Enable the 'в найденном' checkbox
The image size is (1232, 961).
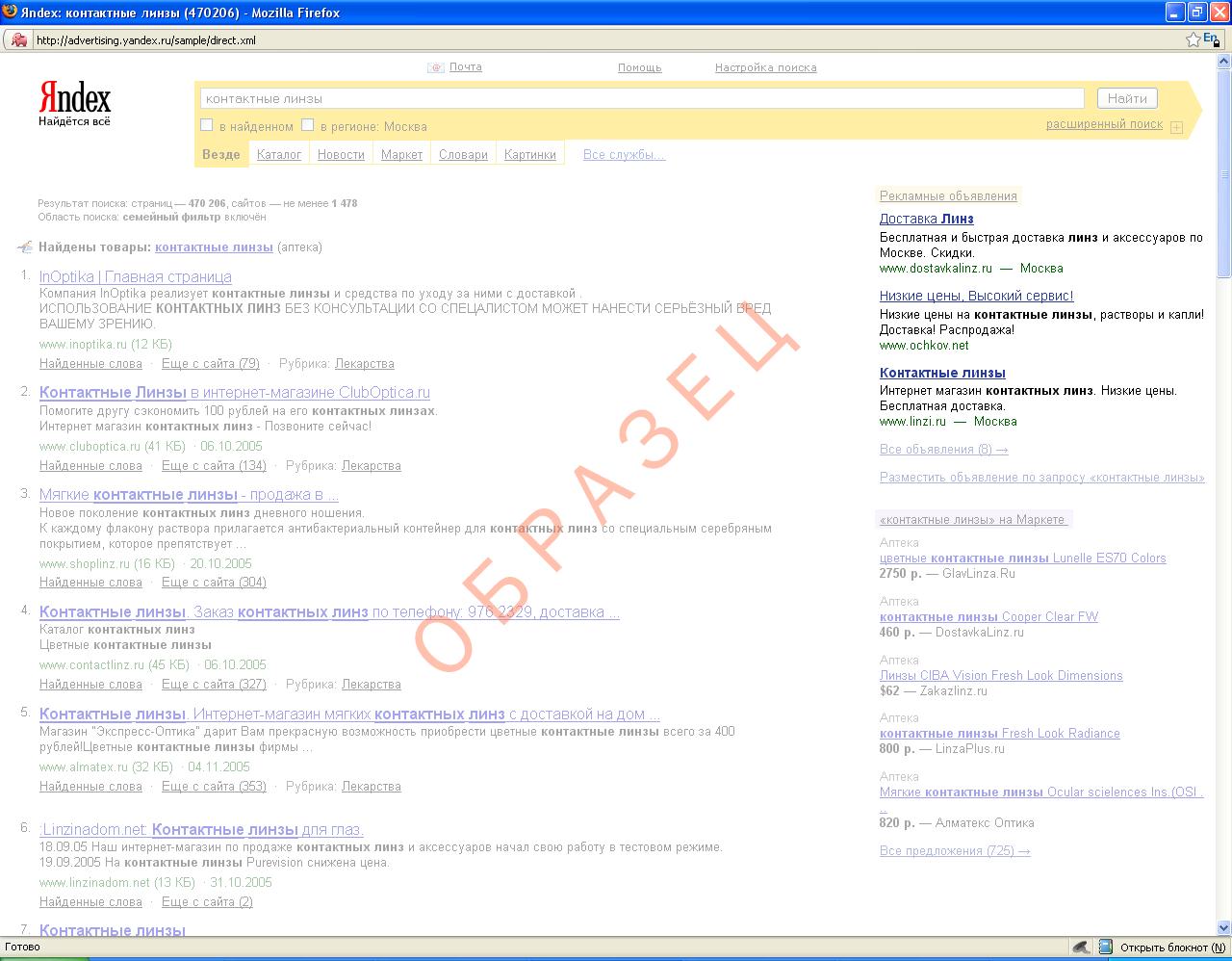(x=206, y=125)
